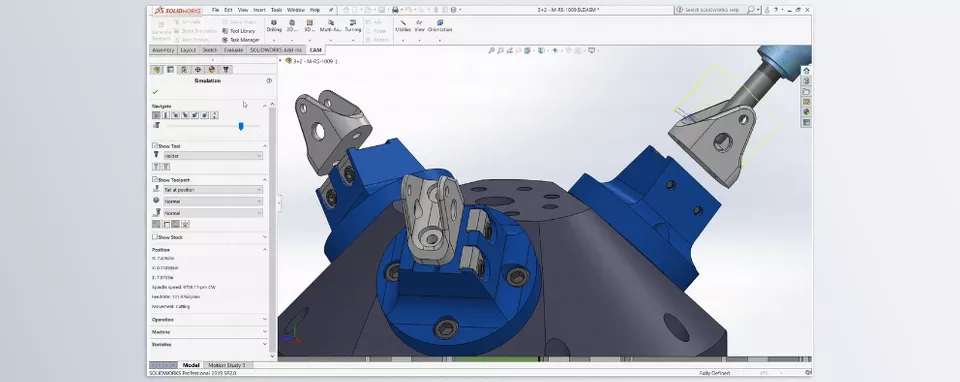Toggle the Show Tool checkbox
This screenshot has width=960, height=382.
155,146
